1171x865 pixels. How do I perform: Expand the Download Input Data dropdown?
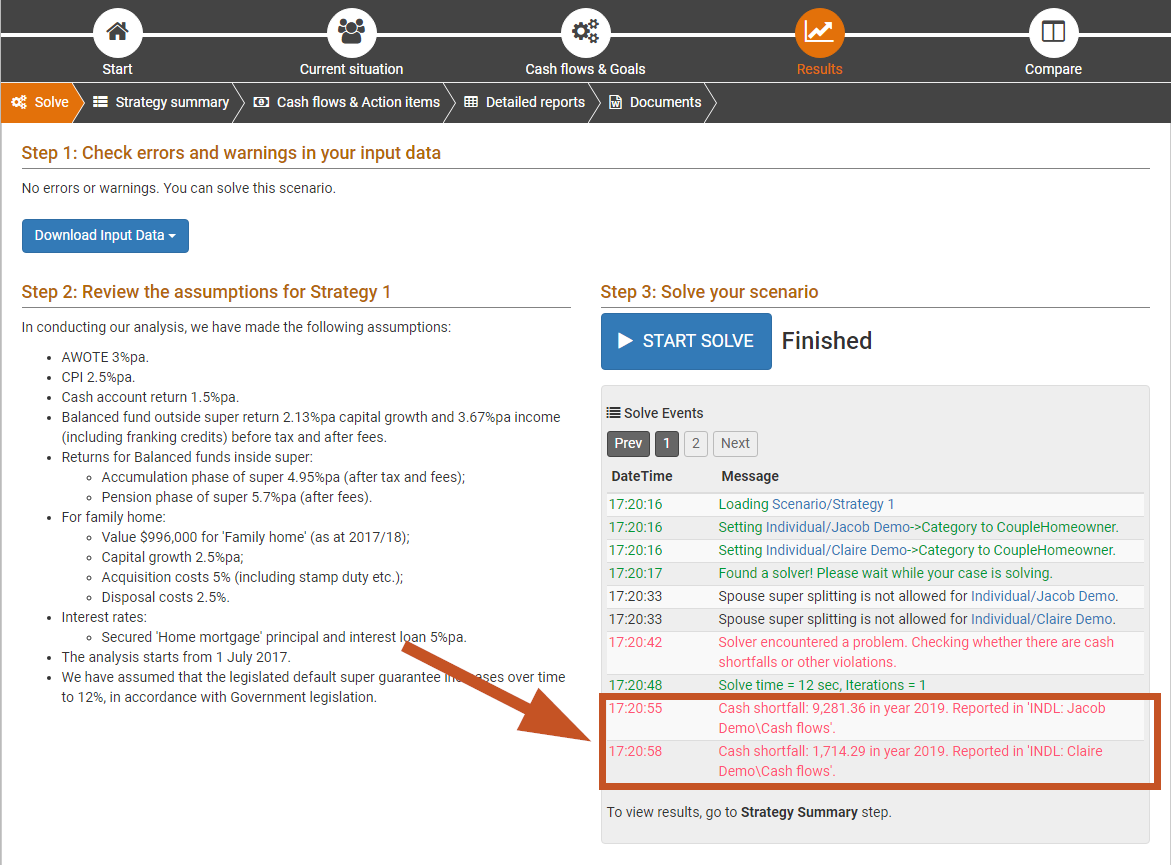[105, 236]
